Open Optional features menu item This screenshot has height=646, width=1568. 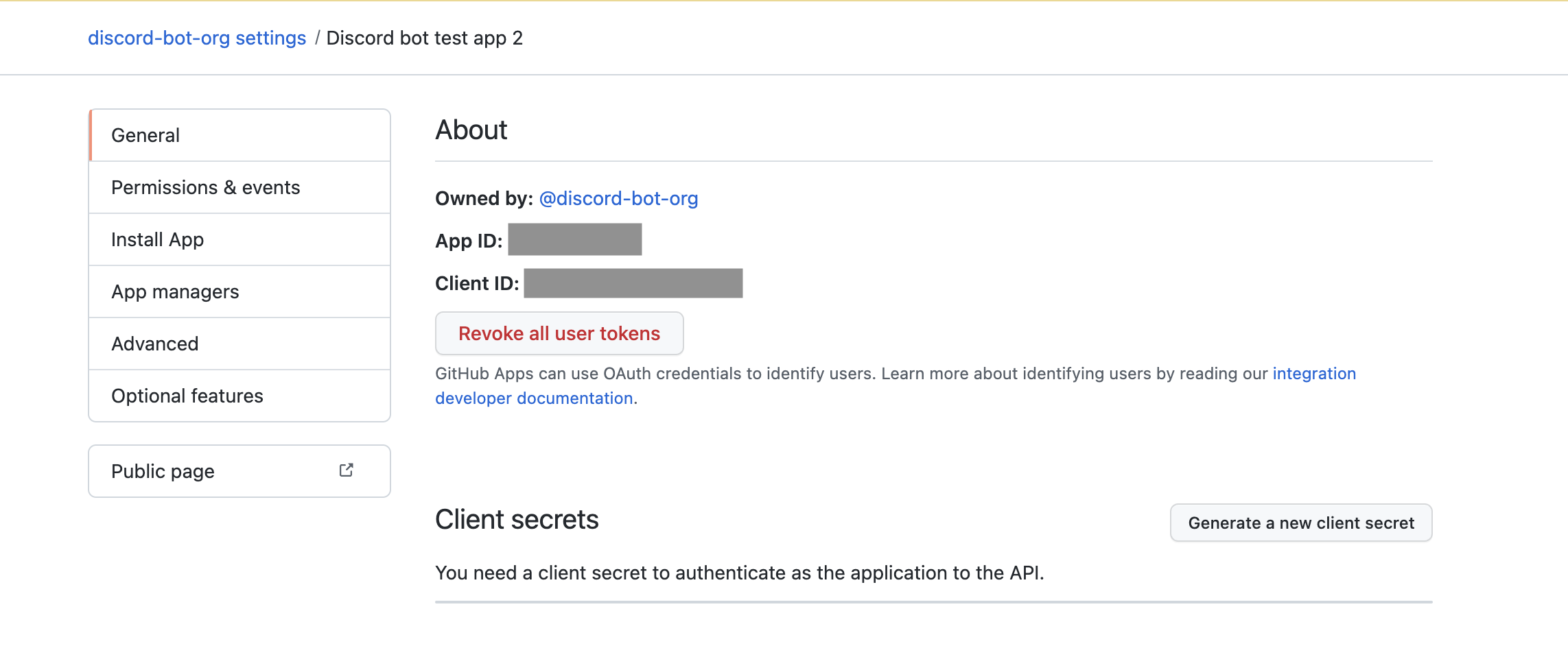pyautogui.click(x=239, y=396)
